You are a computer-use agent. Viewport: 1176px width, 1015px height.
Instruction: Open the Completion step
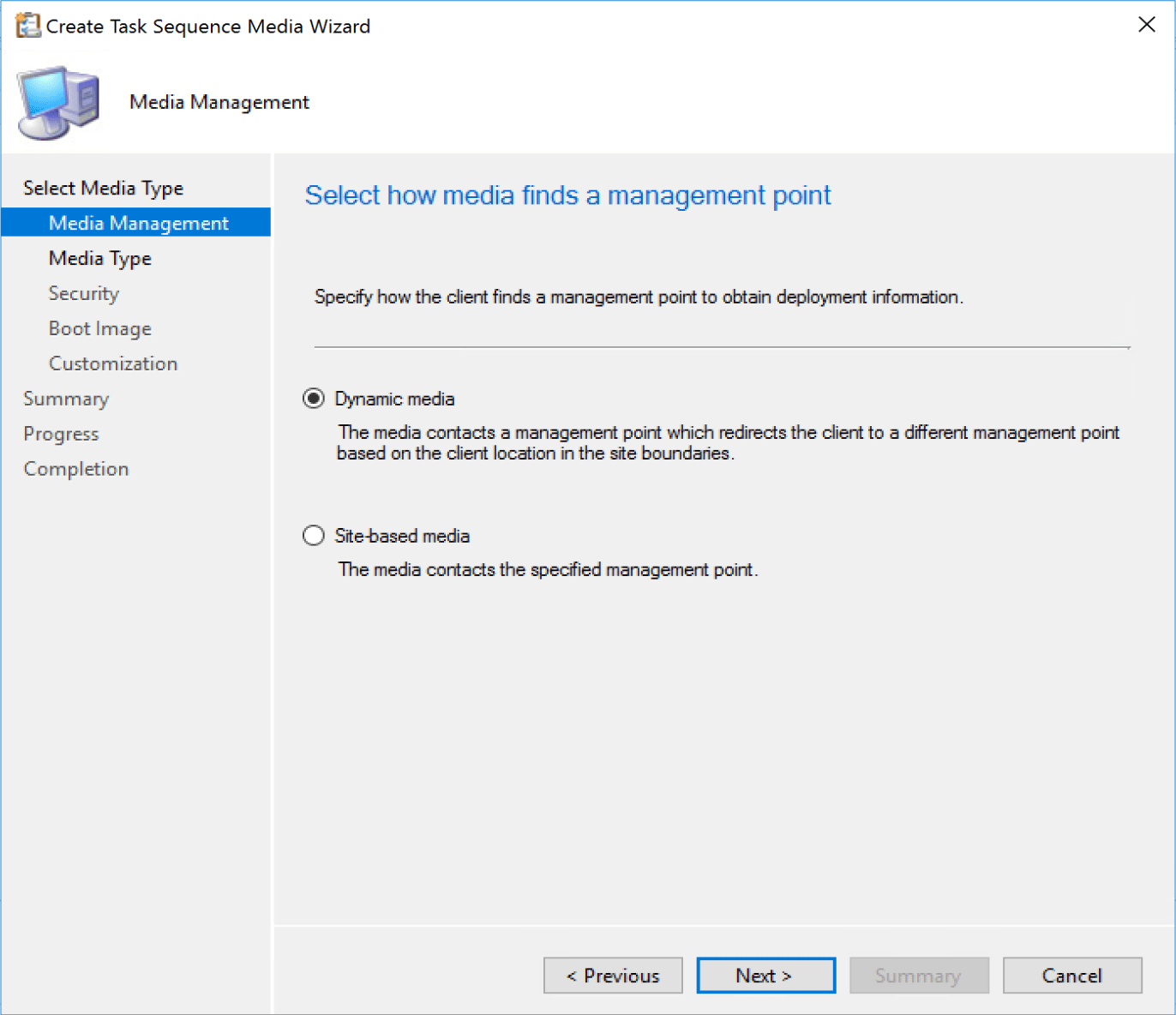(75, 469)
